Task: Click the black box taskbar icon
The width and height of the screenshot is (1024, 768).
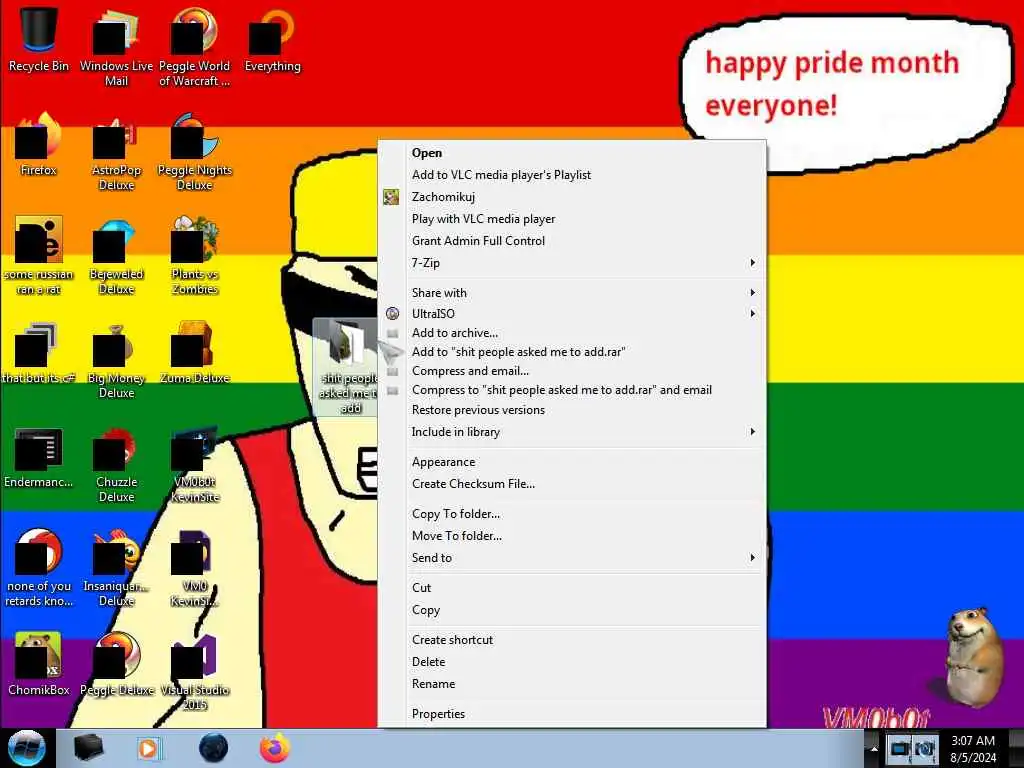Action: click(88, 748)
